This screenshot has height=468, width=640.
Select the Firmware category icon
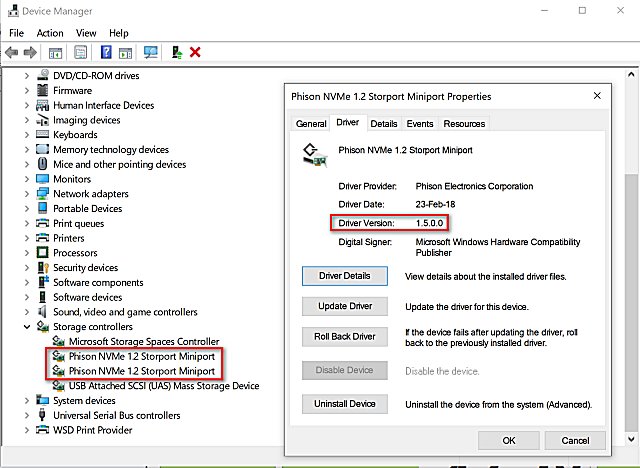pos(42,90)
